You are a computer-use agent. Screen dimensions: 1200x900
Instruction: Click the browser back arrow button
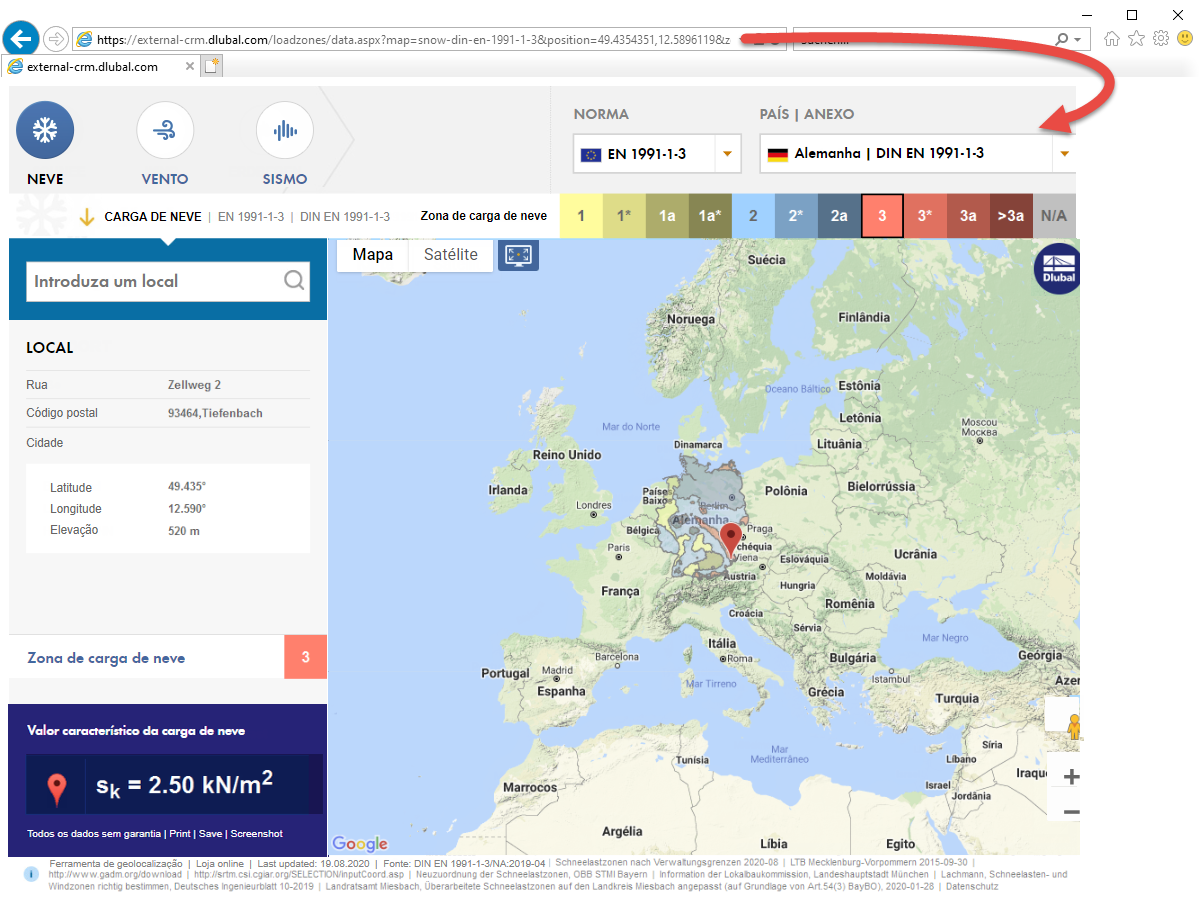21,39
